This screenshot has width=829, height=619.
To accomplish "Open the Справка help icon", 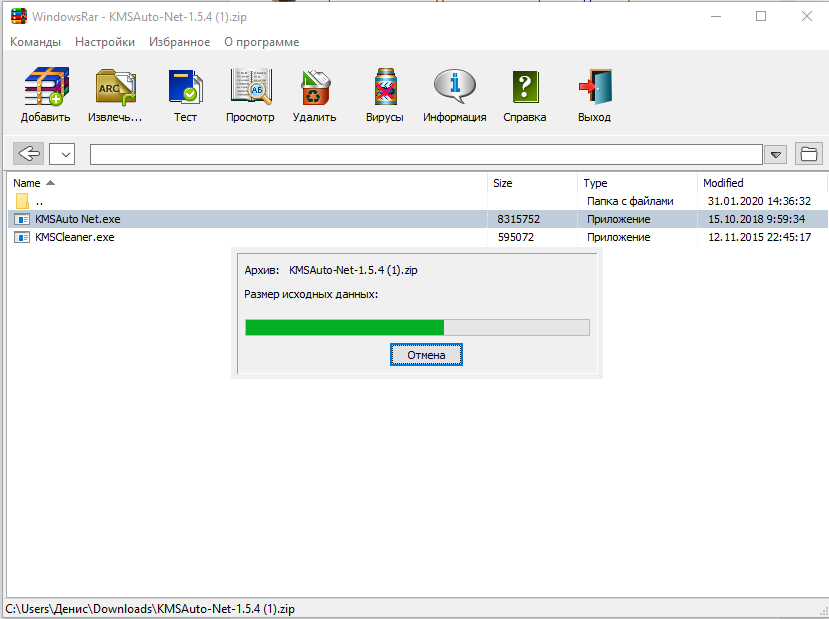I will pos(525,87).
